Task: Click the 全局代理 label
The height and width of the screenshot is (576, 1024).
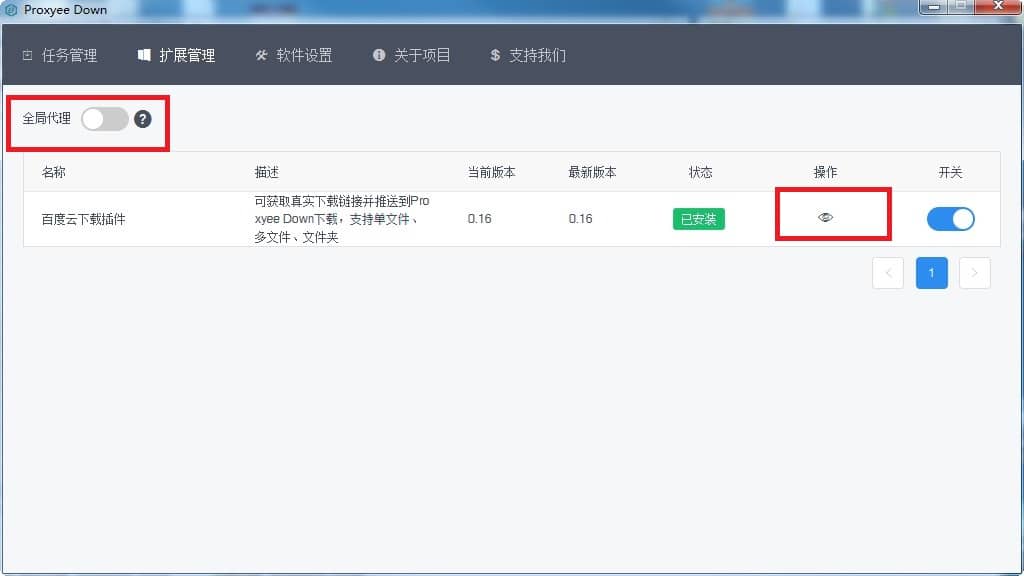Action: (46, 118)
